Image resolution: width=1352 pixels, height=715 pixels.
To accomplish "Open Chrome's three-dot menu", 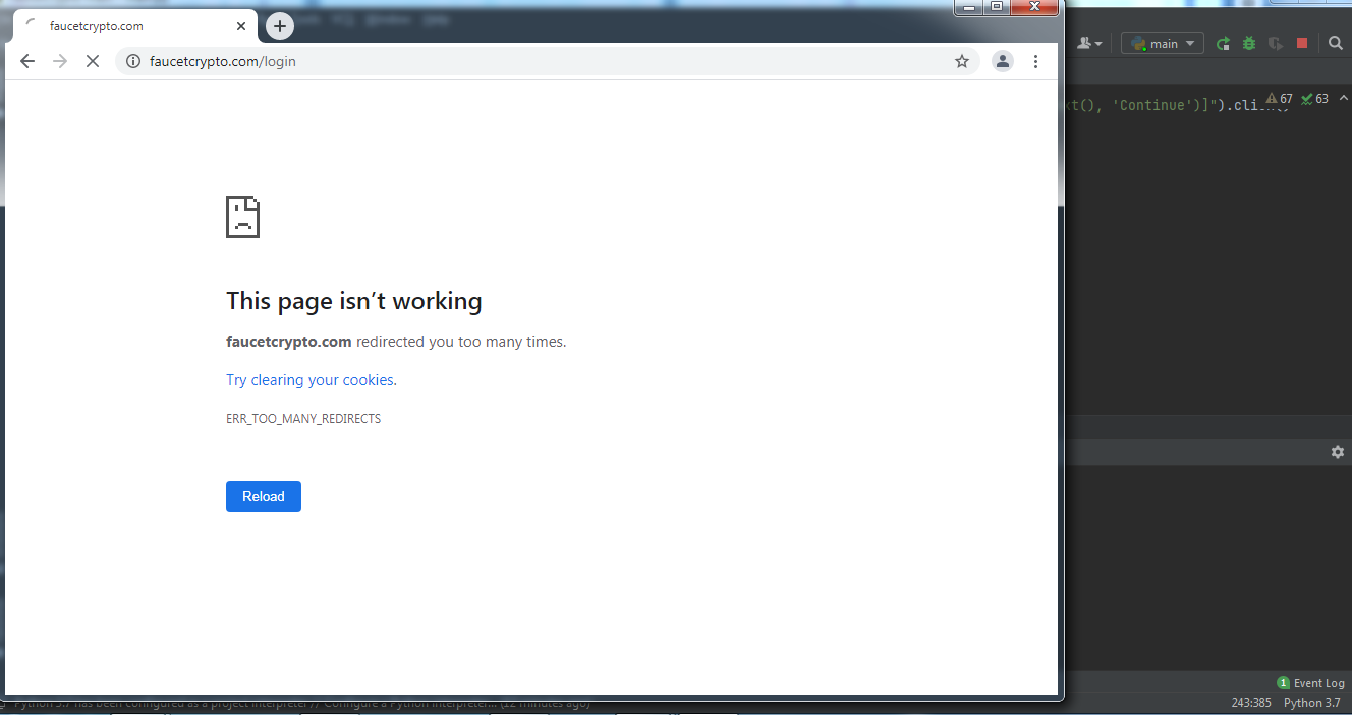I will [1035, 61].
